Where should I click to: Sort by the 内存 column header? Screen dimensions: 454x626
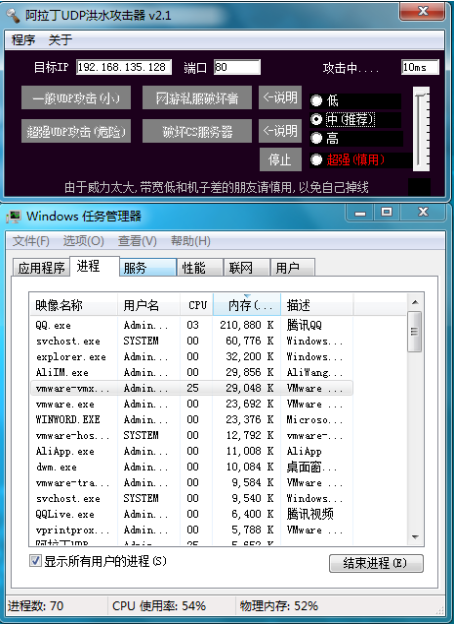[x=247, y=305]
